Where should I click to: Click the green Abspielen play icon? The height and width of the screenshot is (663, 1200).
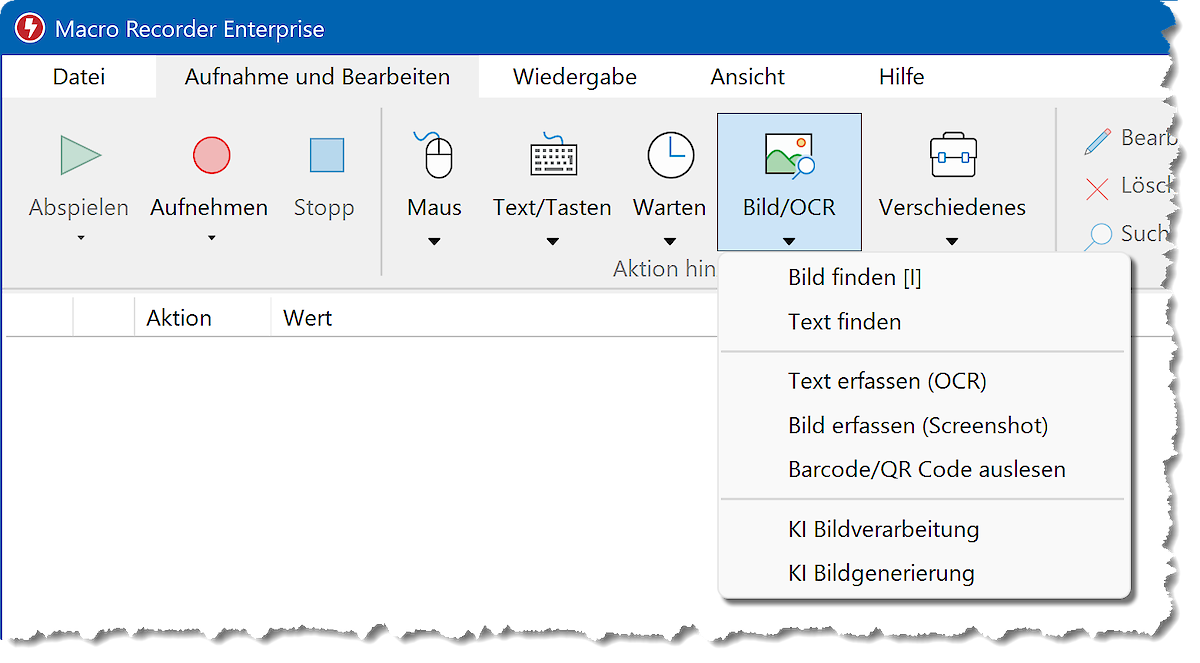point(80,156)
